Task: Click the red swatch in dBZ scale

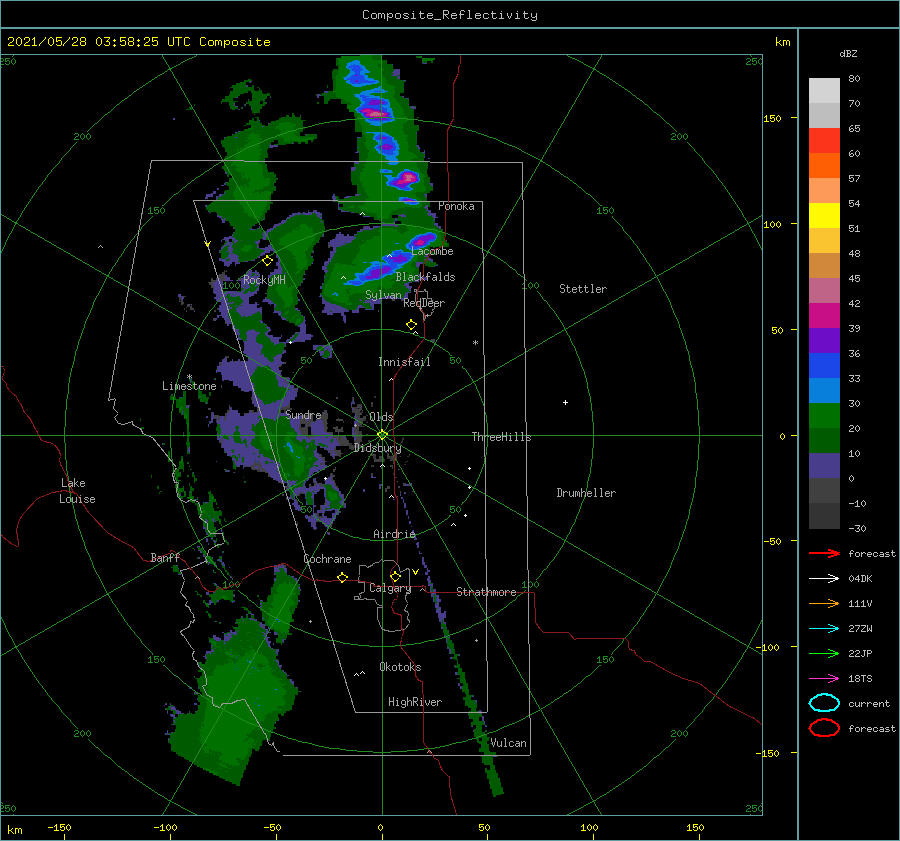Action: [824, 141]
